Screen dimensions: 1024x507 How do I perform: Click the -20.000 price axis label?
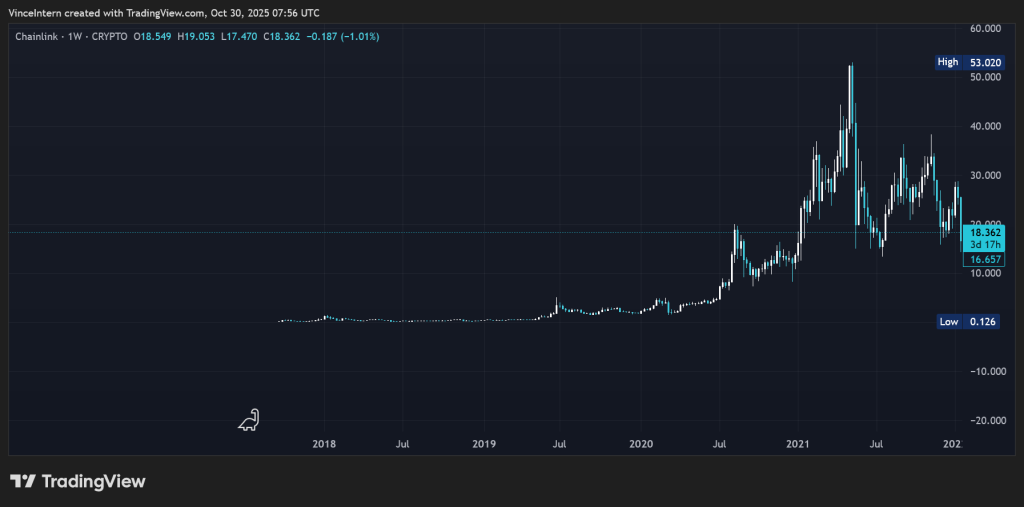point(984,420)
